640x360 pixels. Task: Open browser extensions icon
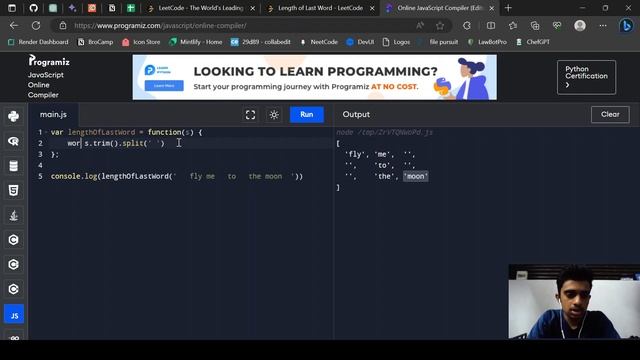tap(467, 26)
